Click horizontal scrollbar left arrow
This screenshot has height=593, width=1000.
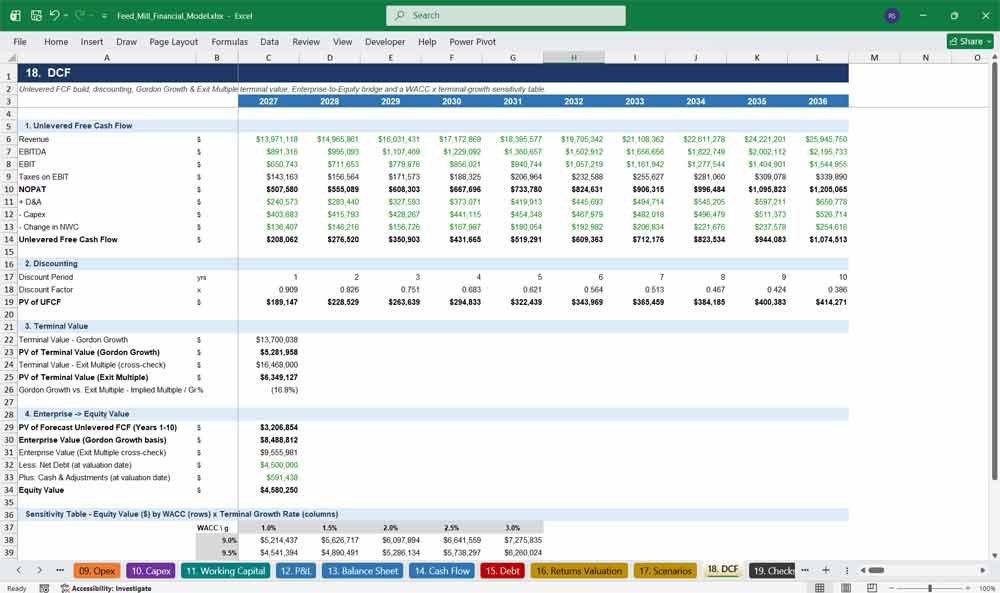coord(862,570)
